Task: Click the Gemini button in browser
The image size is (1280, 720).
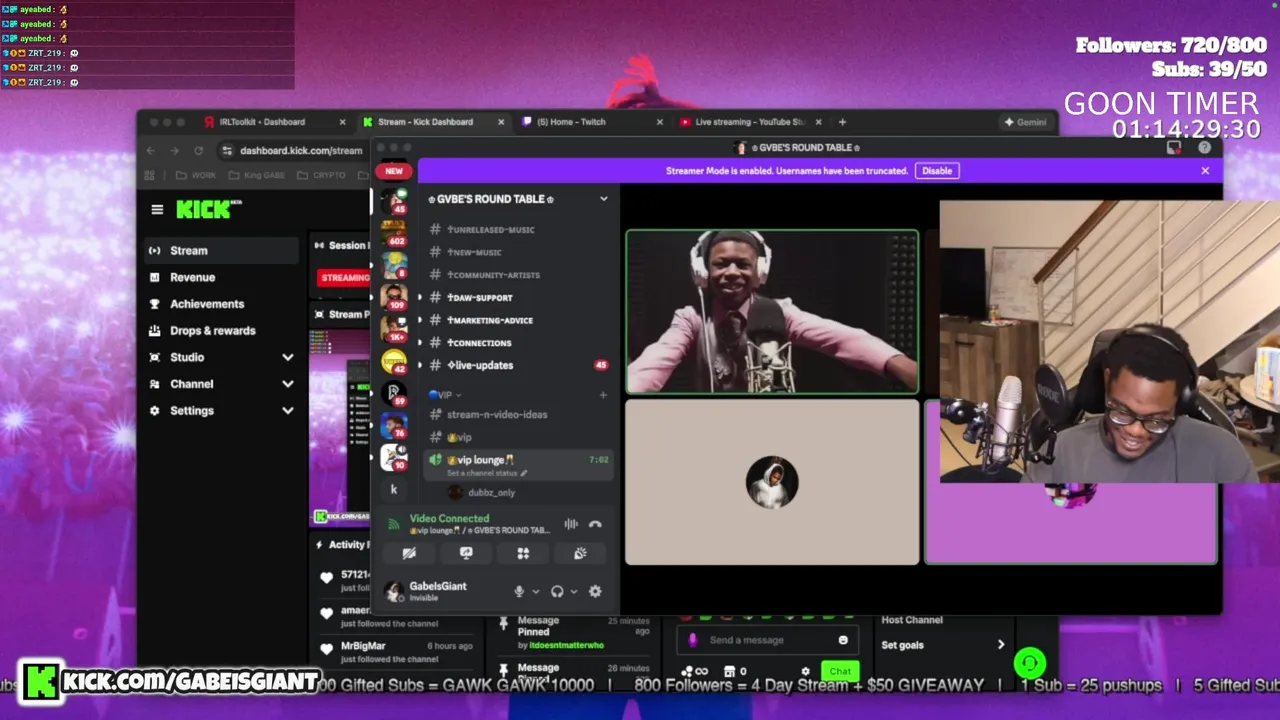Action: pos(1026,122)
